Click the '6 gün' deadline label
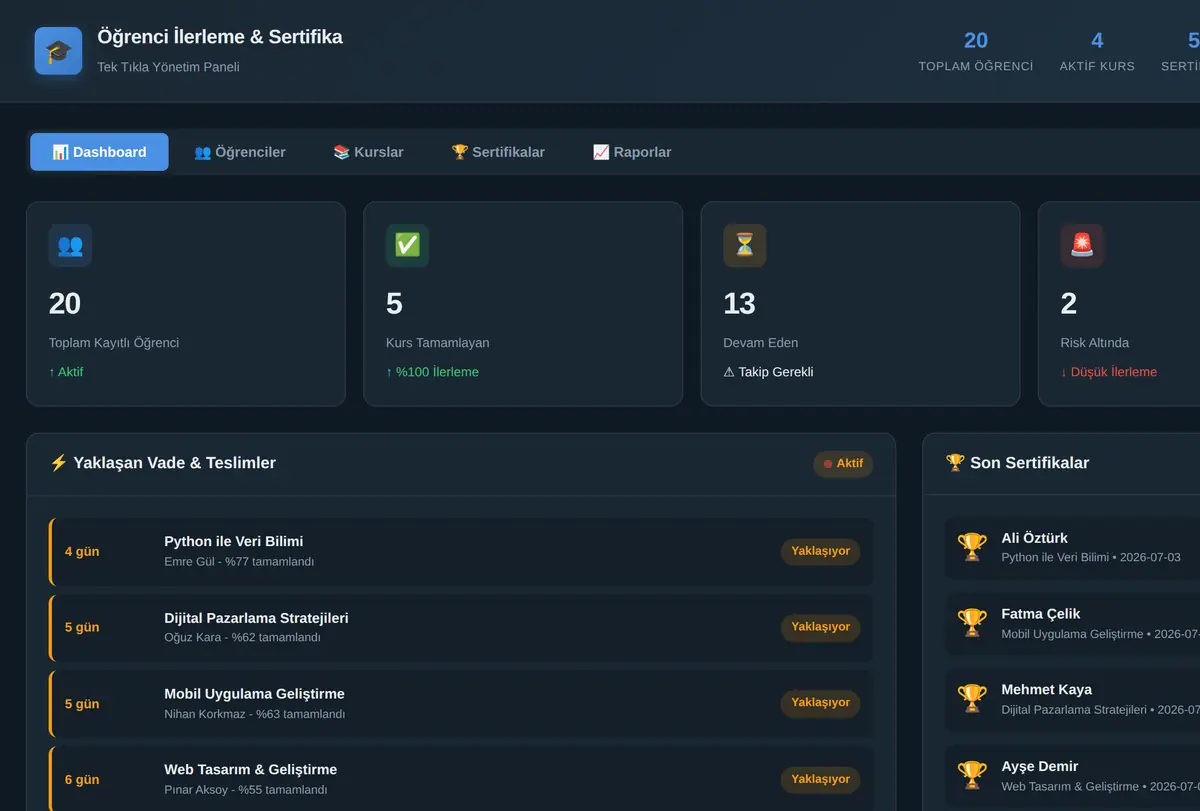The height and width of the screenshot is (811, 1200). coord(82,779)
